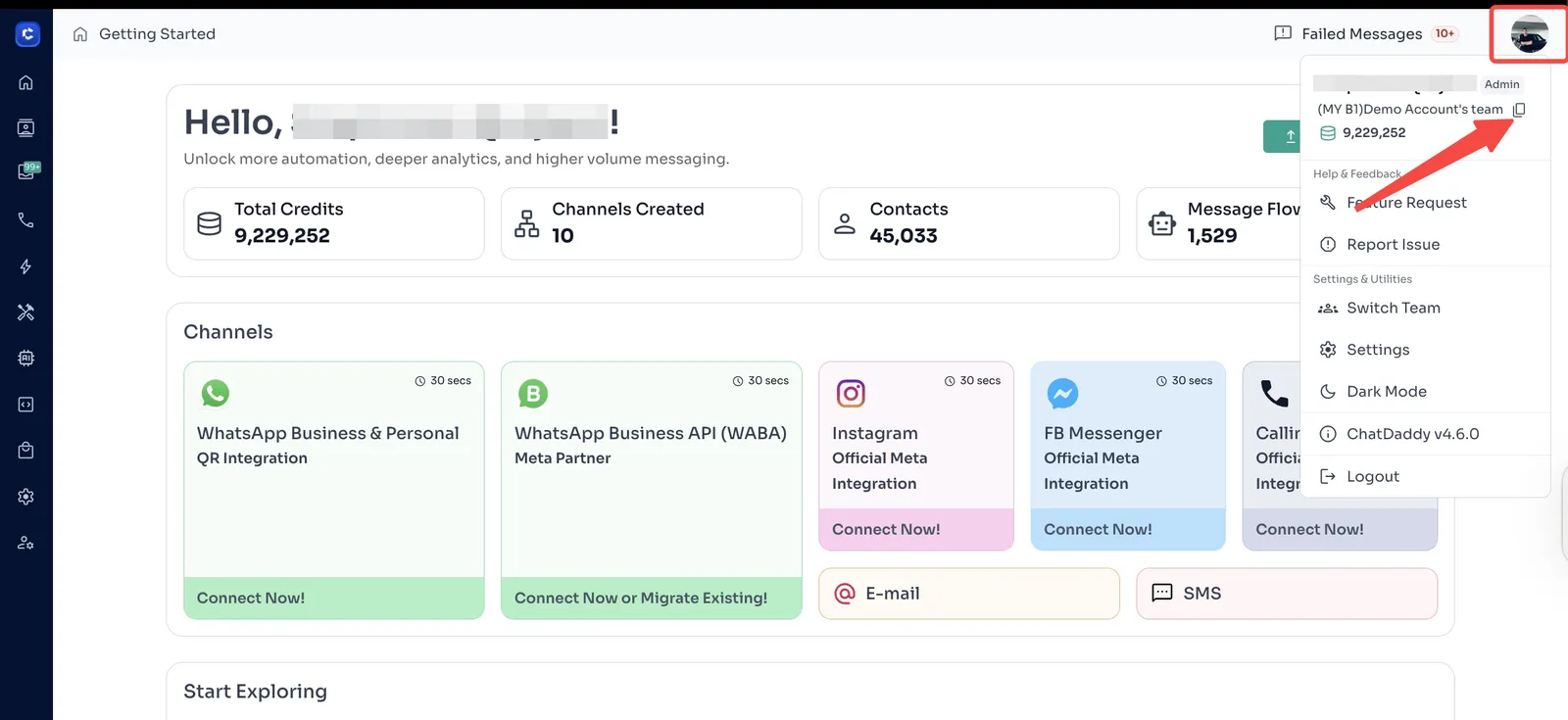Open the inbox icon with 99+ badge

tap(26, 172)
